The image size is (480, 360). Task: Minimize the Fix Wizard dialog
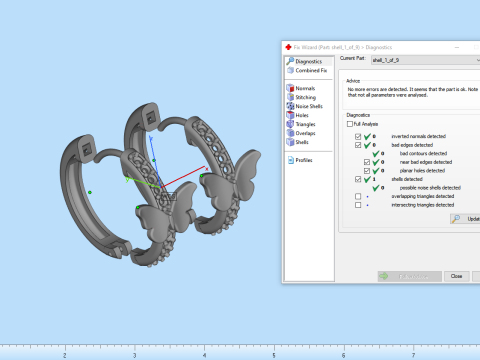457,47
